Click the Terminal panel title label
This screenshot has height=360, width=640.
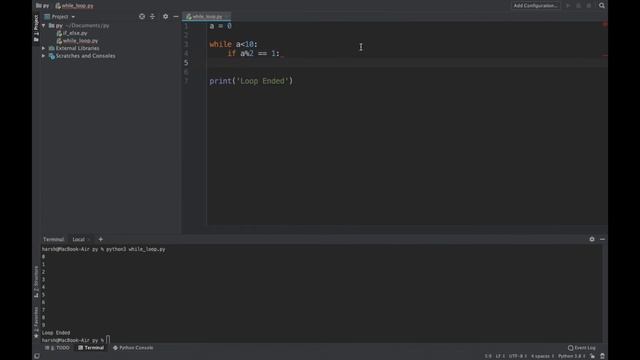click(x=53, y=240)
